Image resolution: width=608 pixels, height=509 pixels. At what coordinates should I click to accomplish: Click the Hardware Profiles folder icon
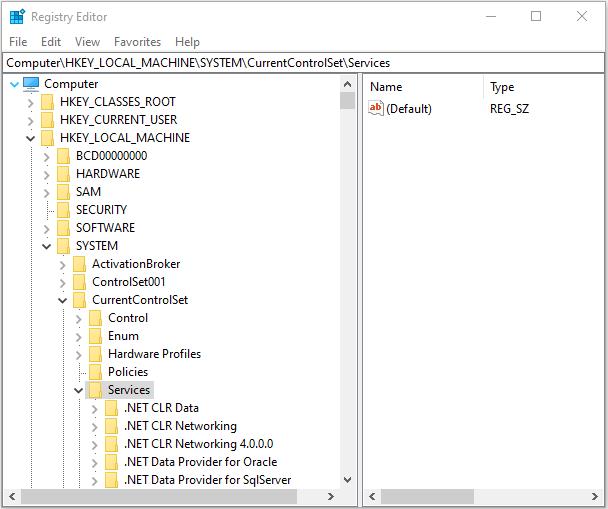[95, 354]
